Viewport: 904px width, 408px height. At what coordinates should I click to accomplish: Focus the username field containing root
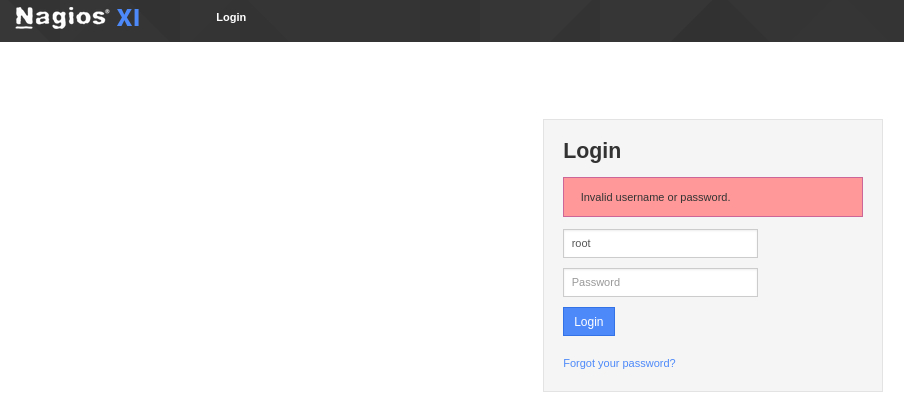(x=660, y=243)
